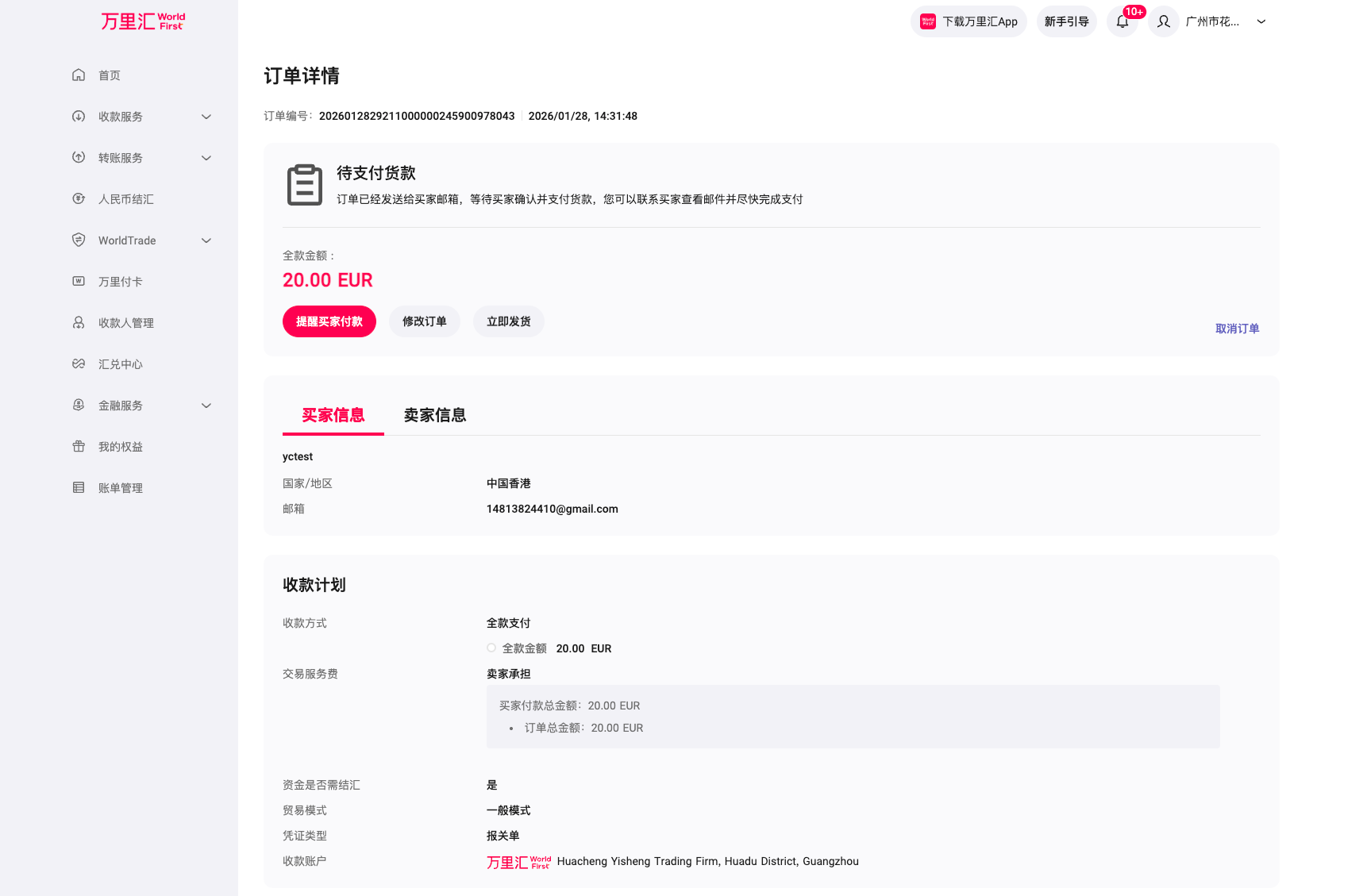
Task: Click the RMB settlement sidebar icon
Action: click(x=79, y=199)
